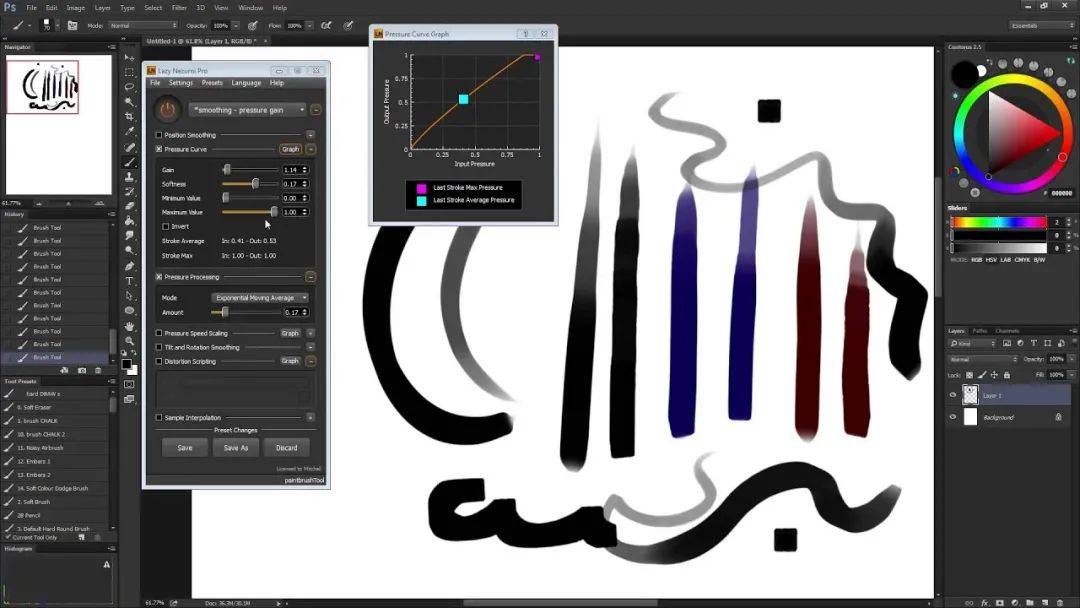
Task: Collapse the Pressure Processing section
Action: tap(310, 277)
